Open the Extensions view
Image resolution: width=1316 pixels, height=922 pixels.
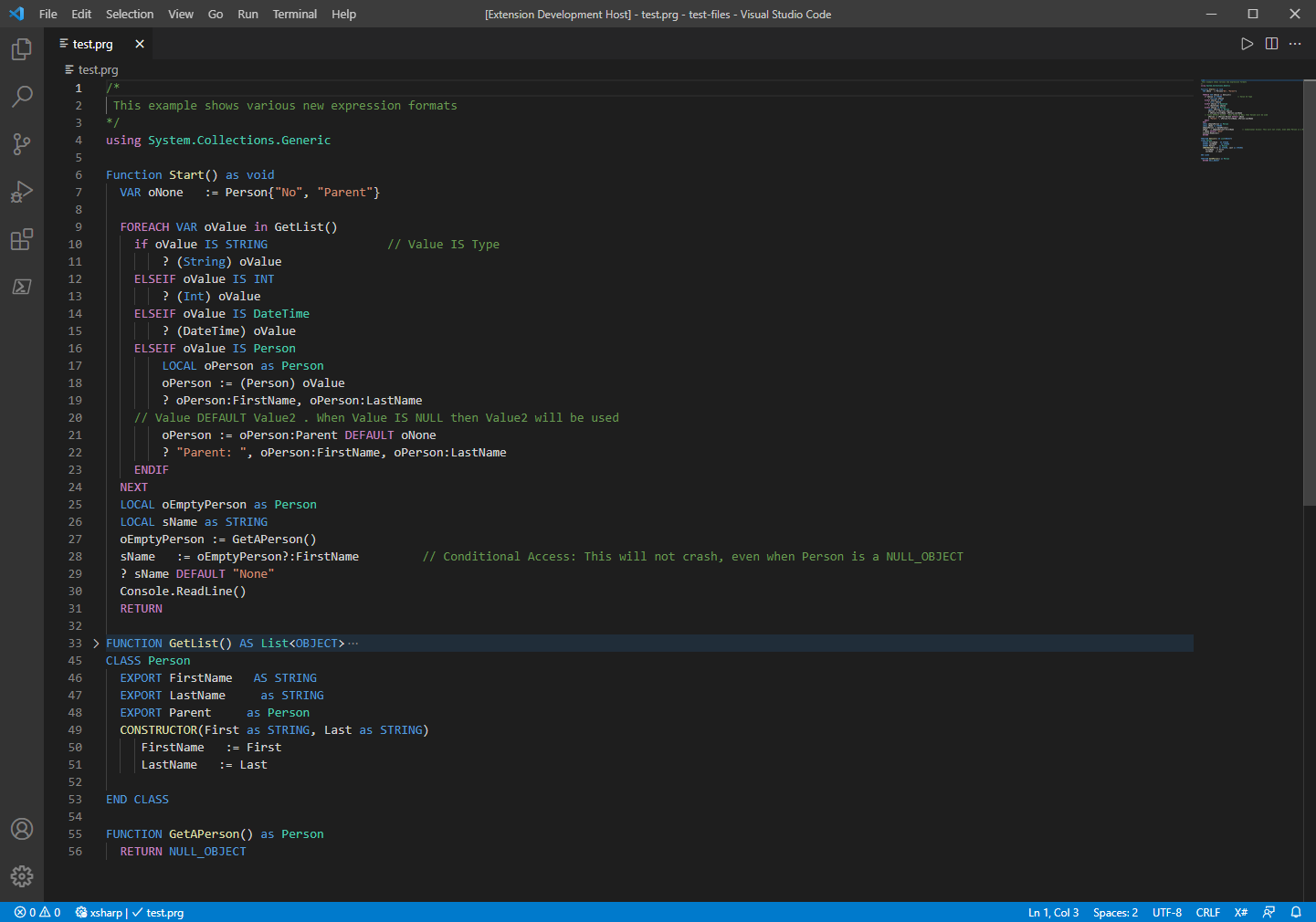22,239
